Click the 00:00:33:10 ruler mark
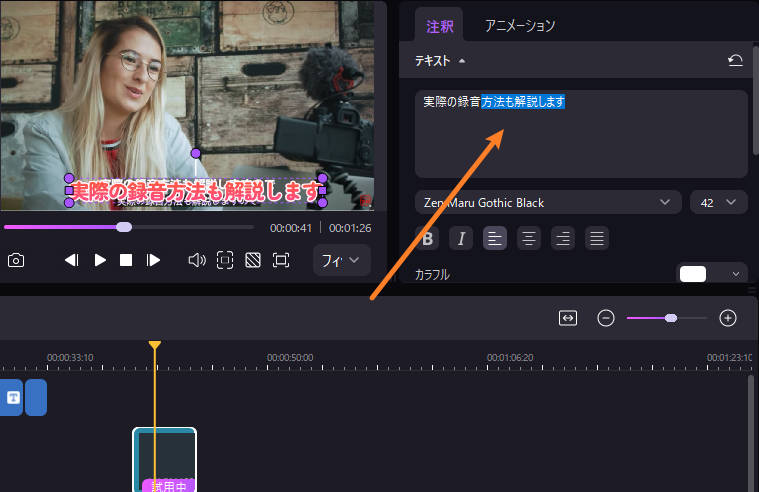This screenshot has height=492, width=759. (70, 358)
